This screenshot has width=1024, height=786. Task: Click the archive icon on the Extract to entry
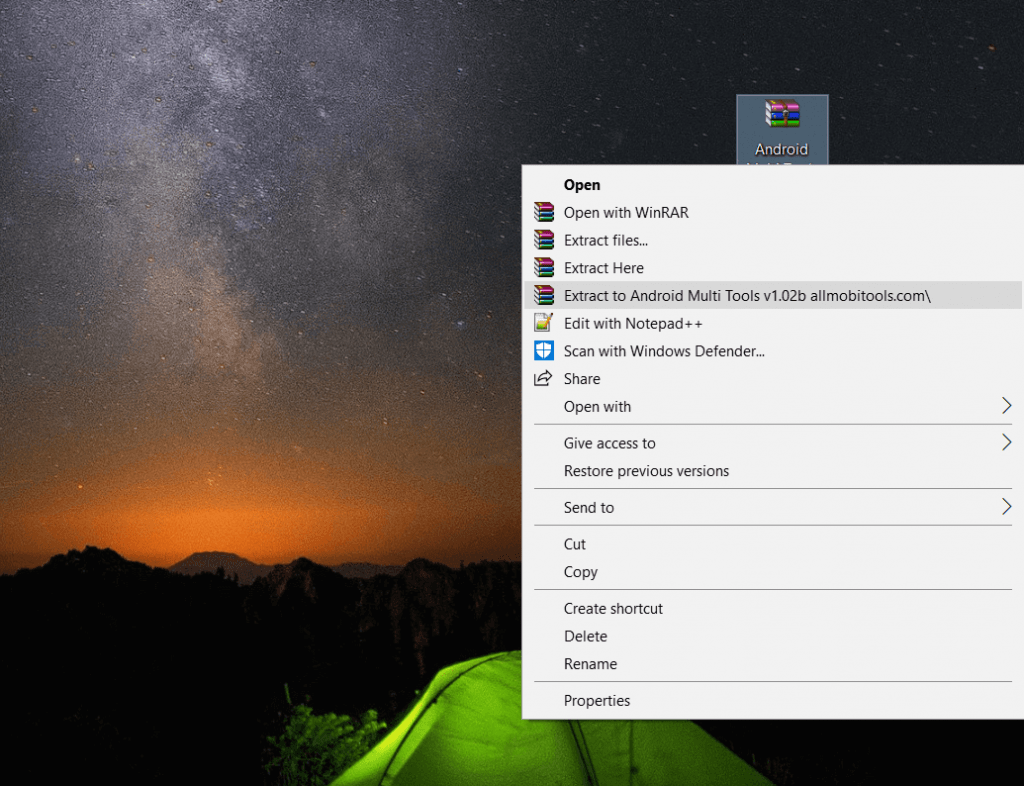pyautogui.click(x=543, y=295)
